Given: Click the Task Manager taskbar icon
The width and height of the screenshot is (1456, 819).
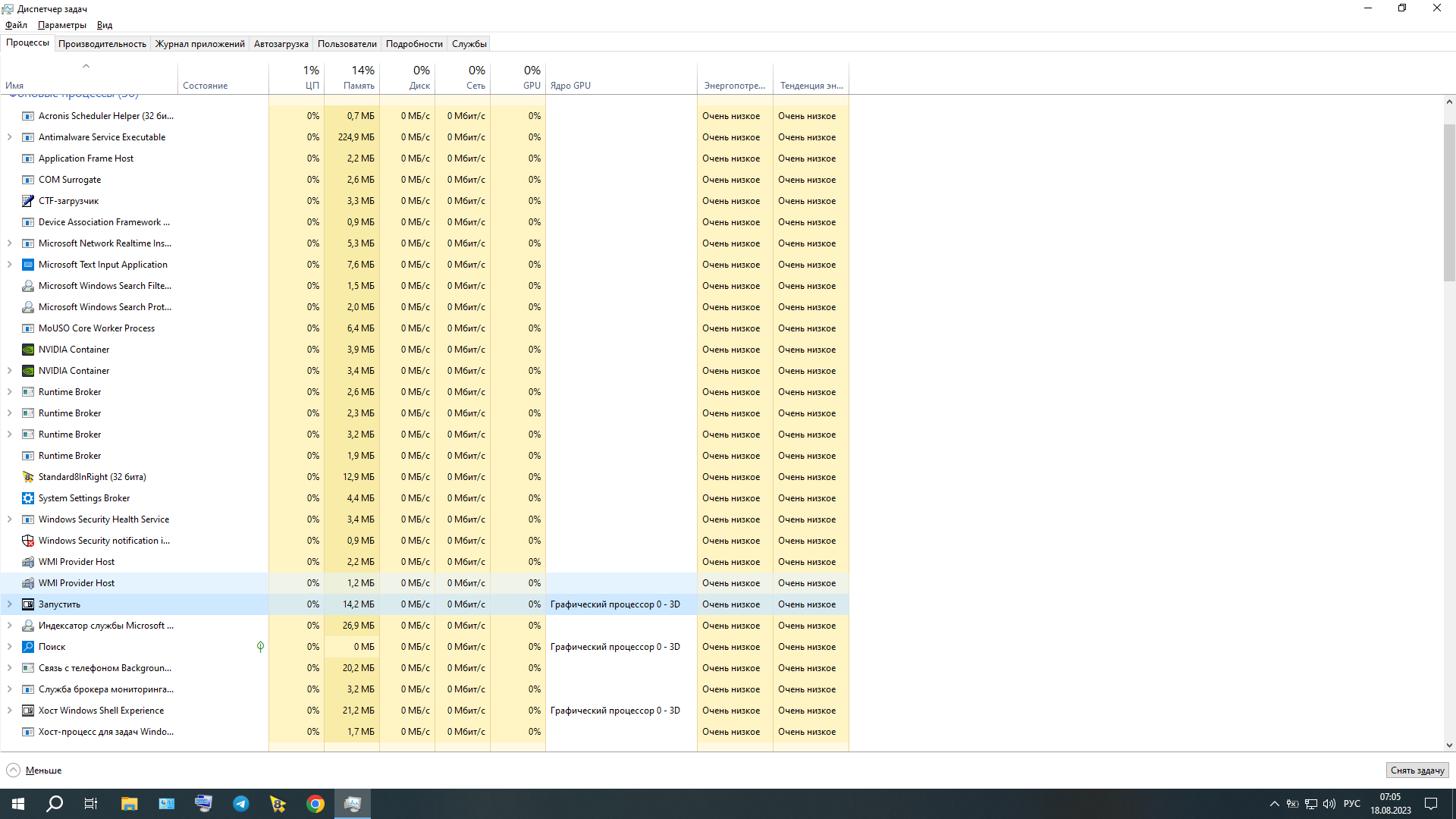Looking at the screenshot, I should click(353, 804).
